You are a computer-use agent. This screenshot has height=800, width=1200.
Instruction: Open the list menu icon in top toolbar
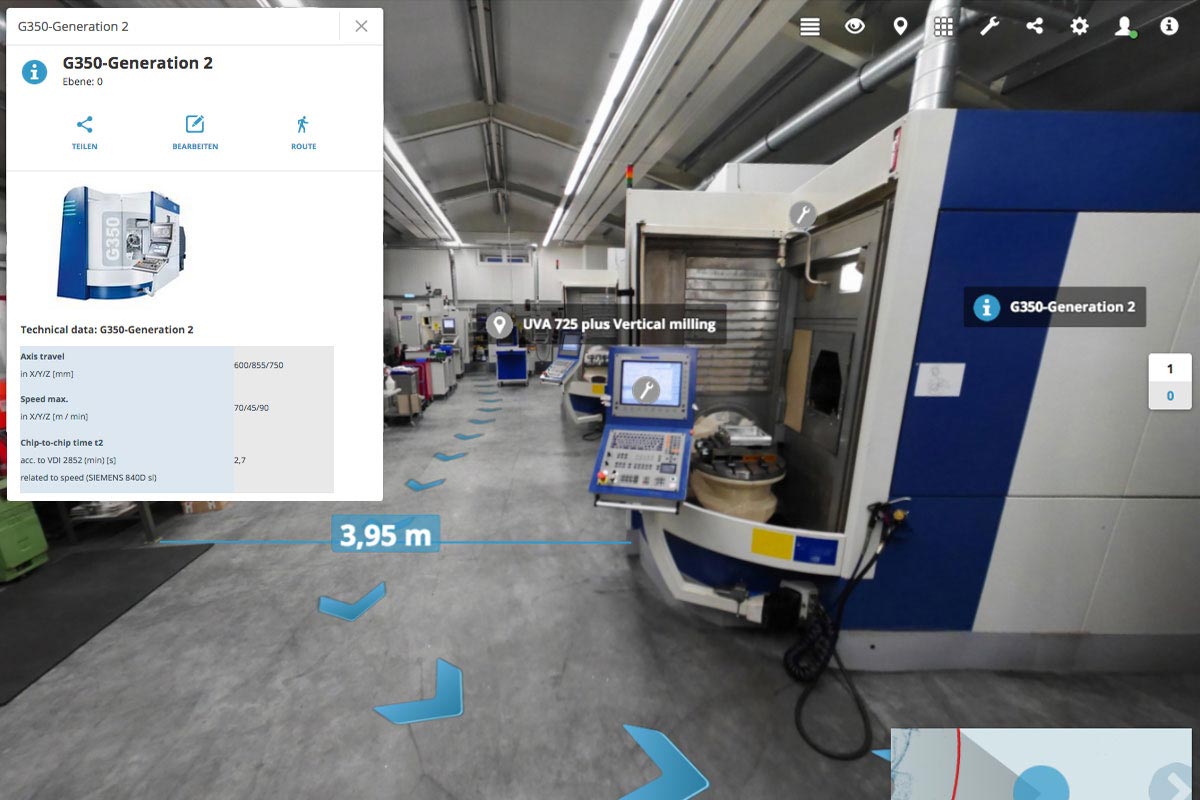click(810, 27)
